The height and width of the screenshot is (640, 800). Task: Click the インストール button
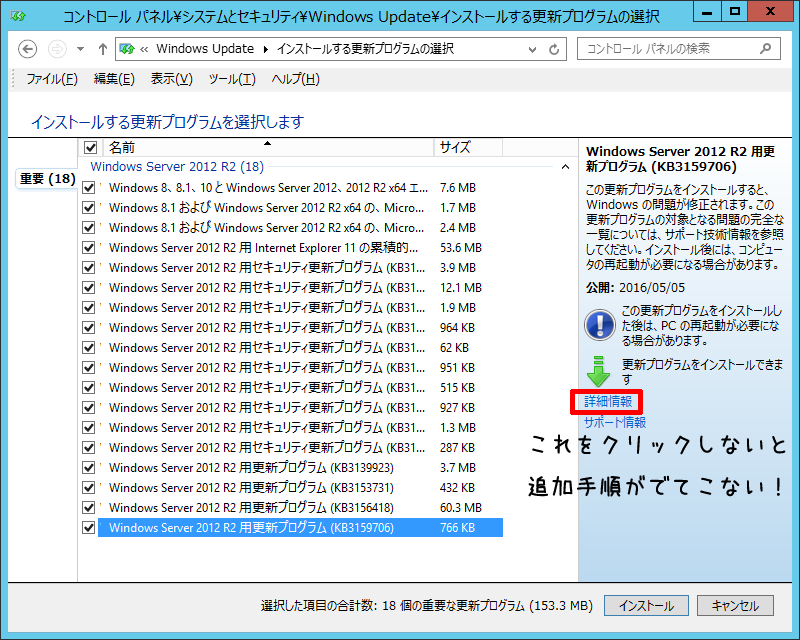click(x=646, y=606)
